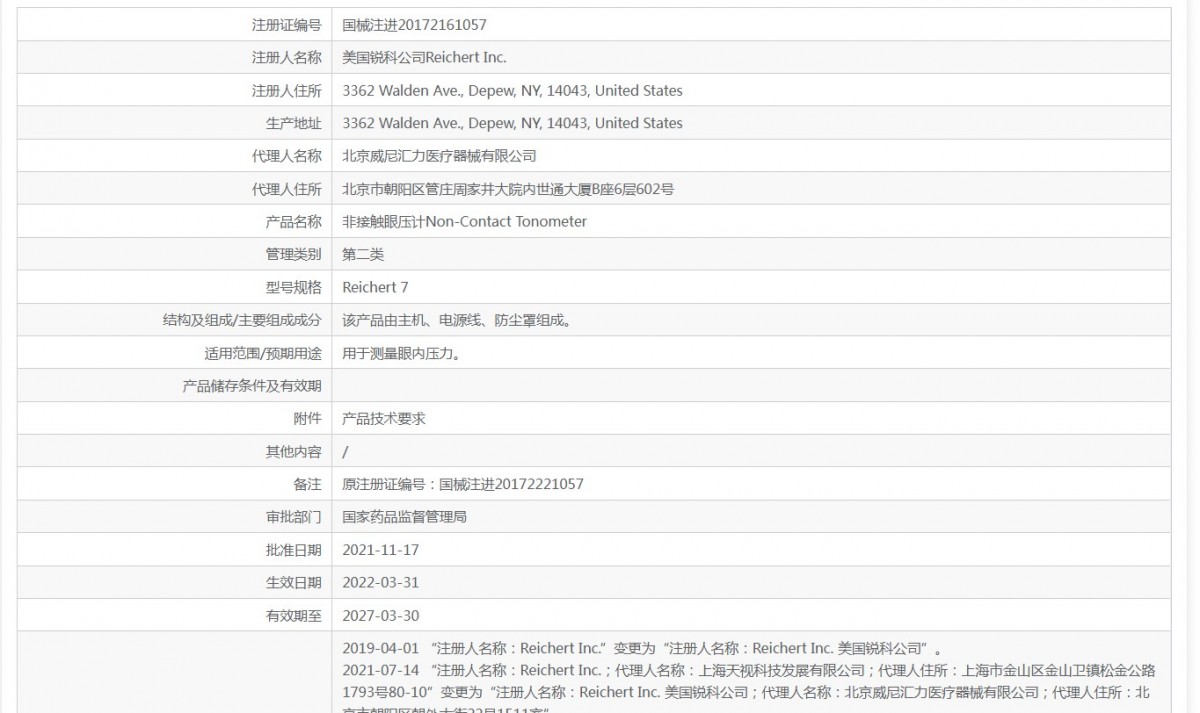The image size is (1200, 713).
Task: Select model value Reichert 7
Action: pos(375,288)
